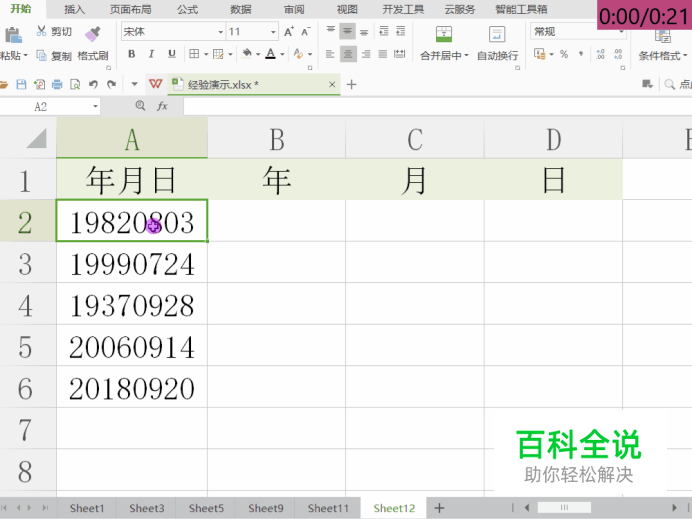The image size is (692, 519).
Task: Align text left
Action: tap(330, 54)
